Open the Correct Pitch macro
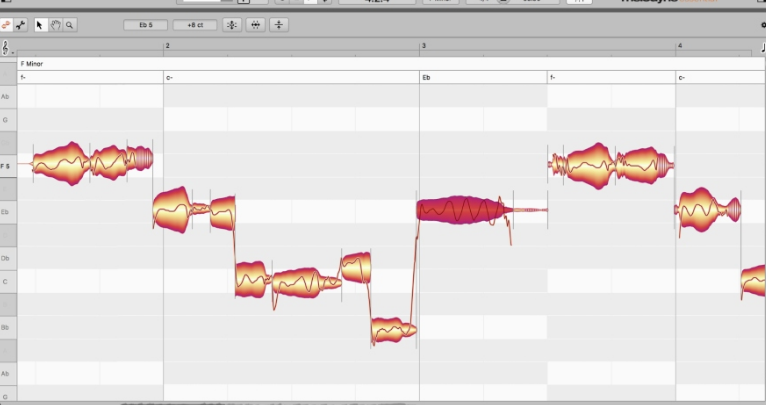 pyautogui.click(x=232, y=25)
